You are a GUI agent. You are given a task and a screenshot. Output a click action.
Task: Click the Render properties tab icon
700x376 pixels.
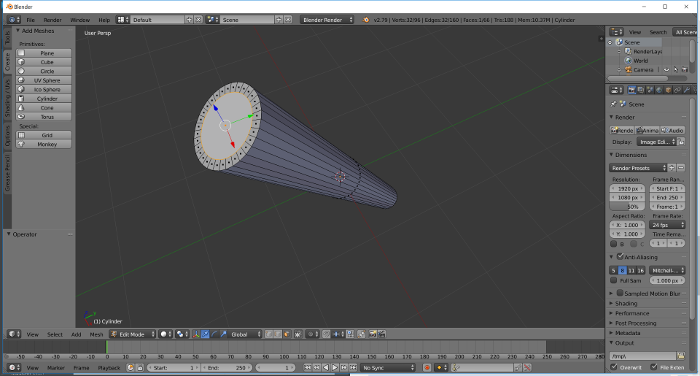tap(631, 90)
